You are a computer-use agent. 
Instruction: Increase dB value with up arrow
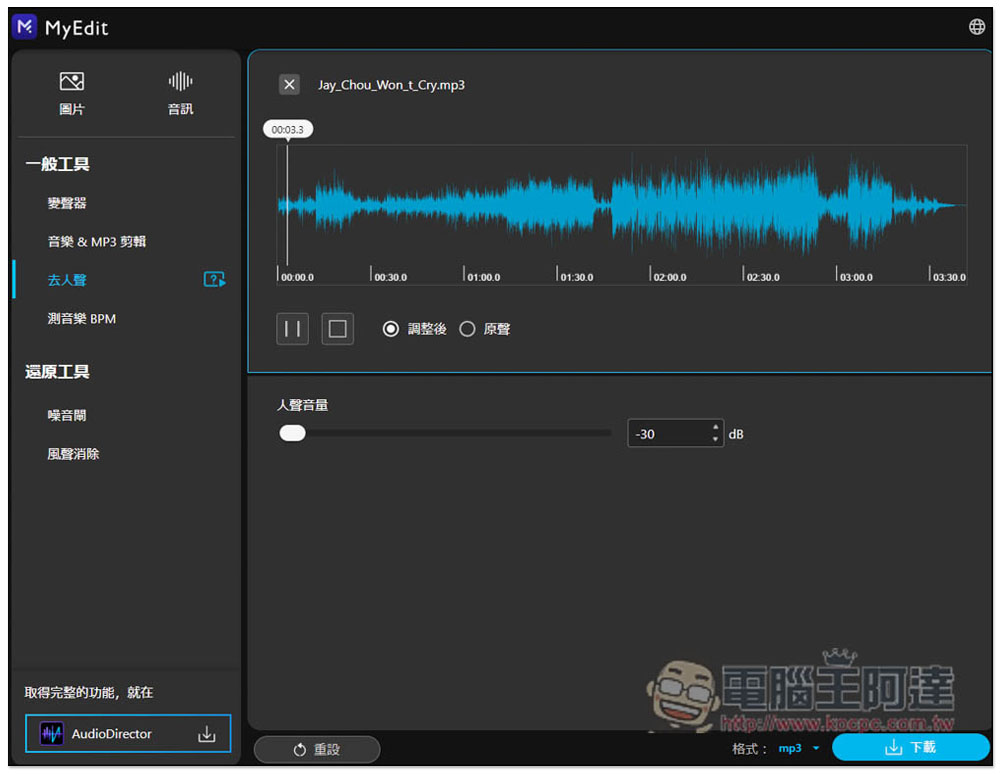pyautogui.click(x=715, y=427)
